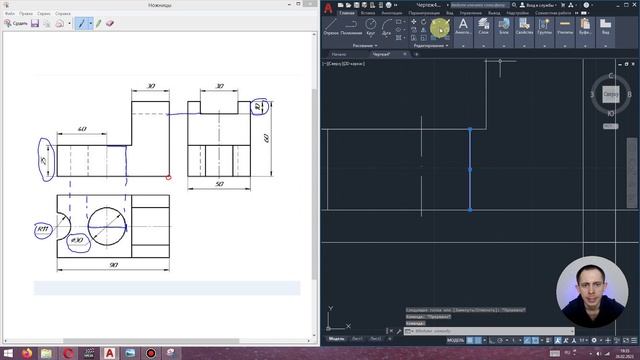Toggle polar tracking in status bar
Image resolution: width=640 pixels, height=360 pixels.
500,340
